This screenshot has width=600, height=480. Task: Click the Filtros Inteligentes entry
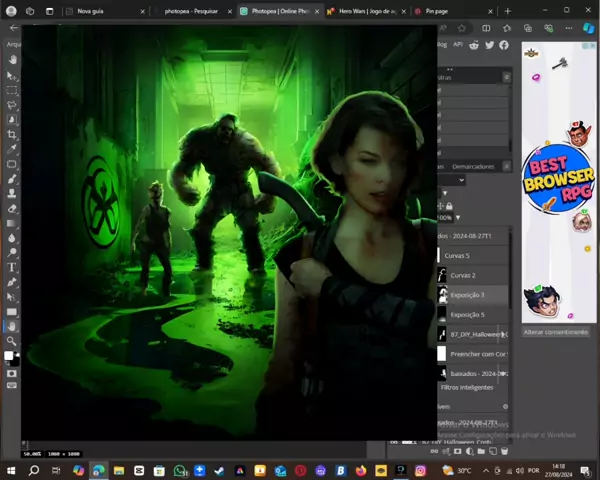tap(466, 387)
